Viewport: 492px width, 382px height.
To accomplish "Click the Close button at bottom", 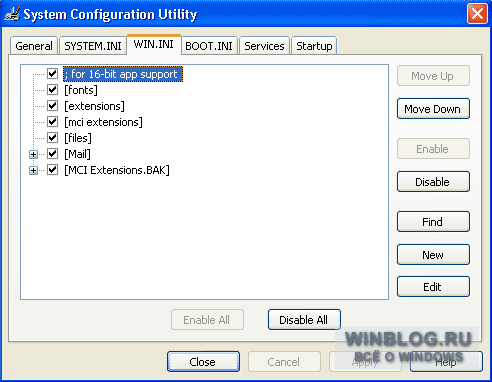I will point(203,361).
